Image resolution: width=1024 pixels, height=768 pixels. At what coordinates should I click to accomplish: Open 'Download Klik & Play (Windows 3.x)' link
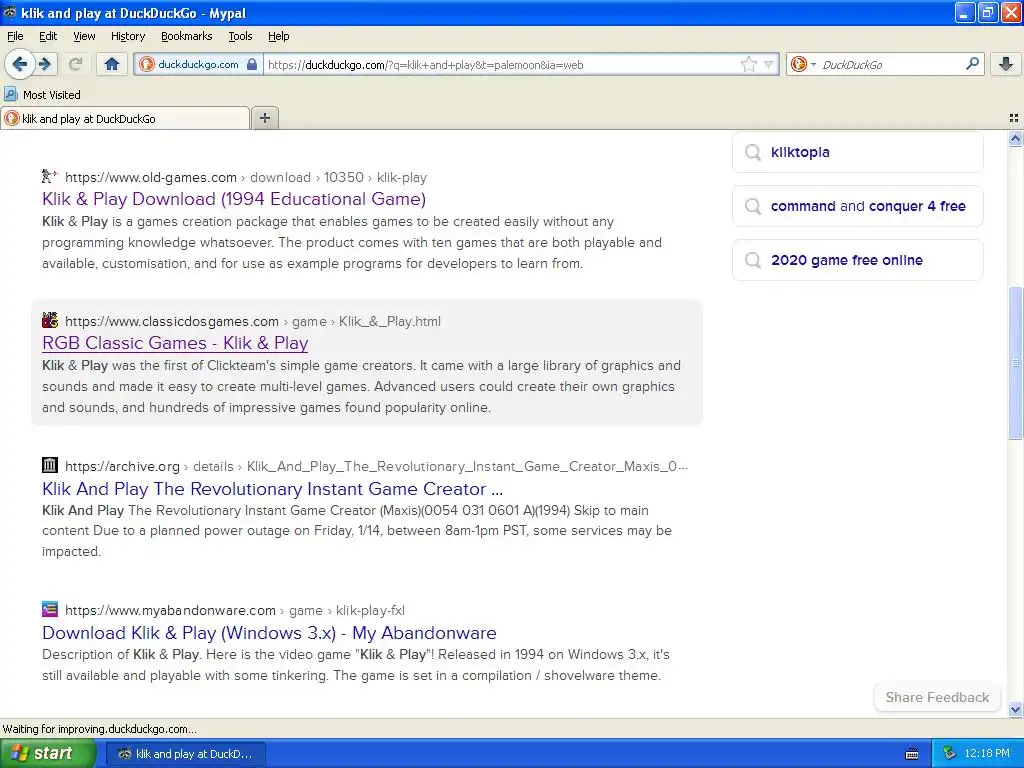click(269, 633)
